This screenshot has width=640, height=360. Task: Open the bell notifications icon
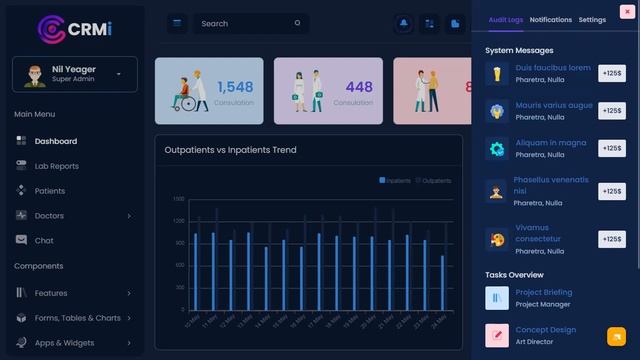coord(404,24)
